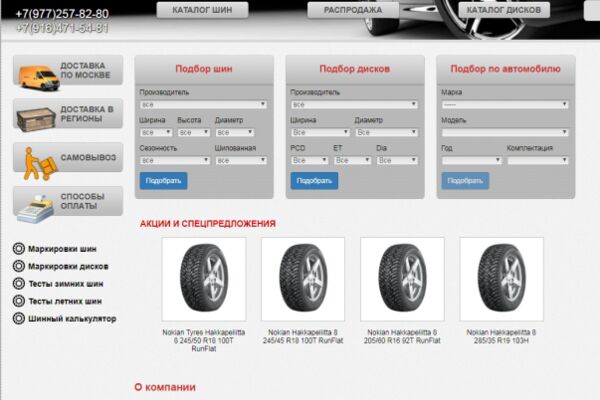Expand the Год dropdown
The width and height of the screenshot is (600, 400).
[471, 160]
